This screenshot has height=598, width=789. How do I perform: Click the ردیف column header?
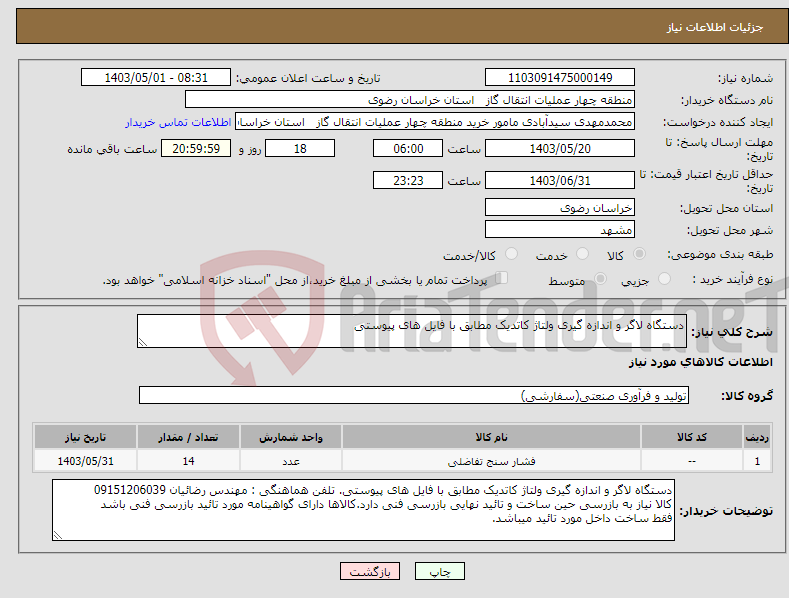click(757, 437)
